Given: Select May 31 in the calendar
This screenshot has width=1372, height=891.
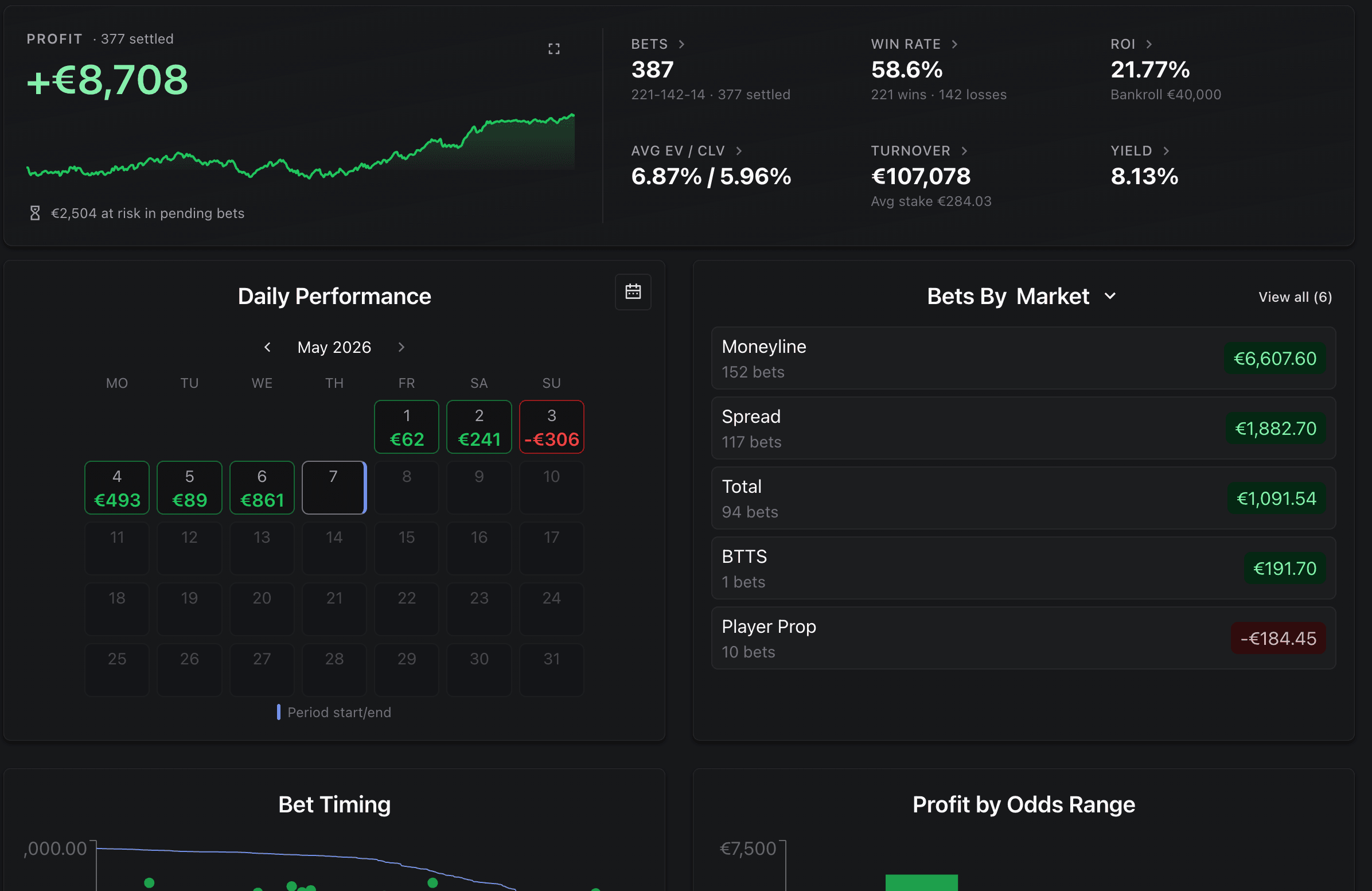Looking at the screenshot, I should (x=552, y=670).
